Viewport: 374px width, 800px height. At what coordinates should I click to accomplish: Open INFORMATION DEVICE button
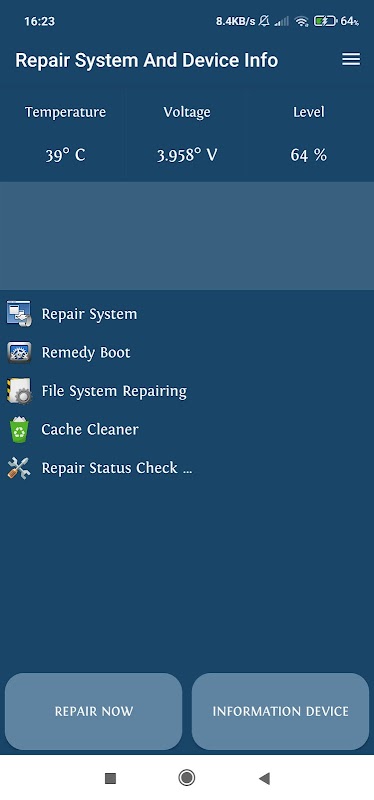pyautogui.click(x=280, y=711)
